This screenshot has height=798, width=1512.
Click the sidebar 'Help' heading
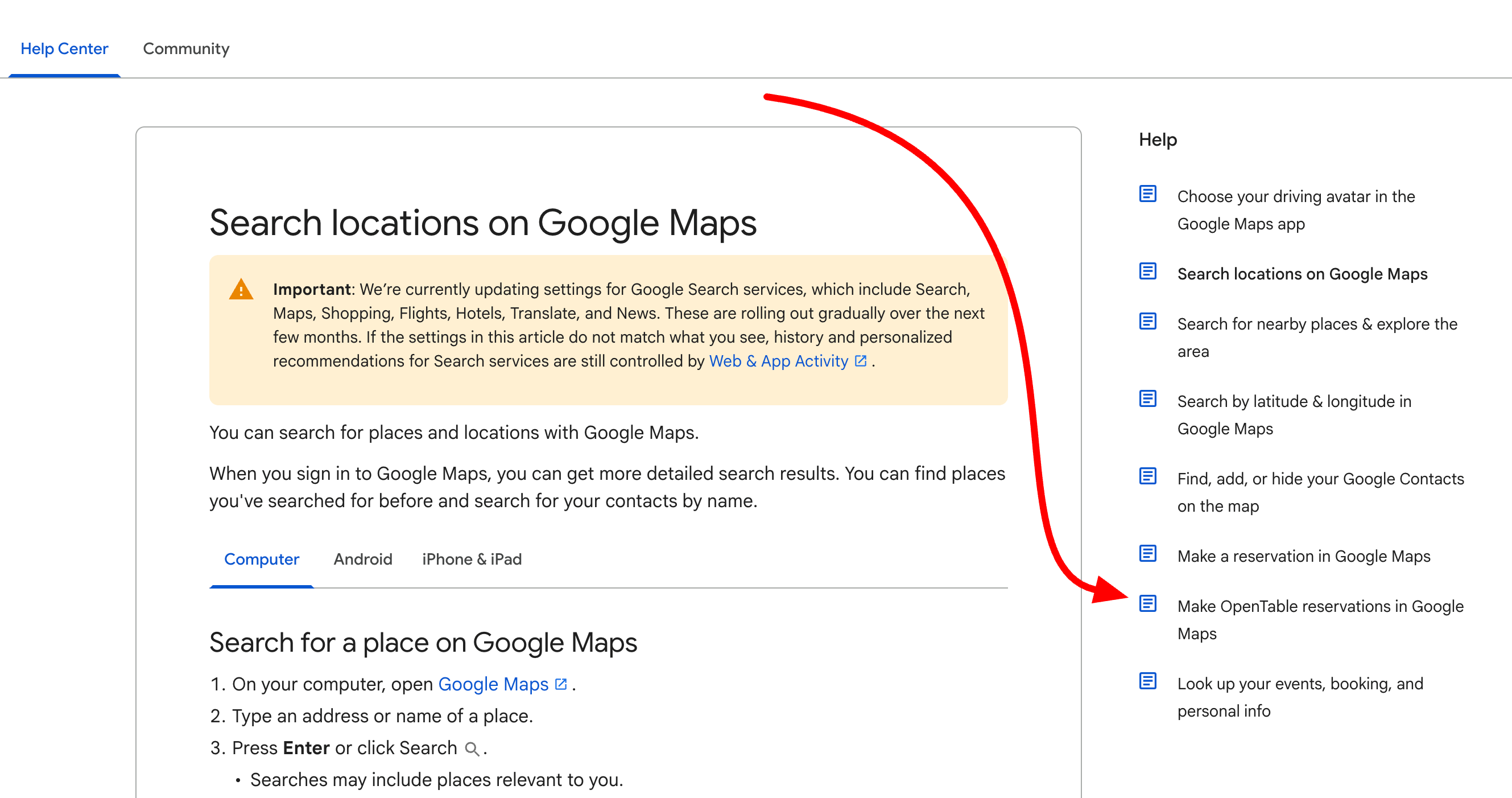1158,140
